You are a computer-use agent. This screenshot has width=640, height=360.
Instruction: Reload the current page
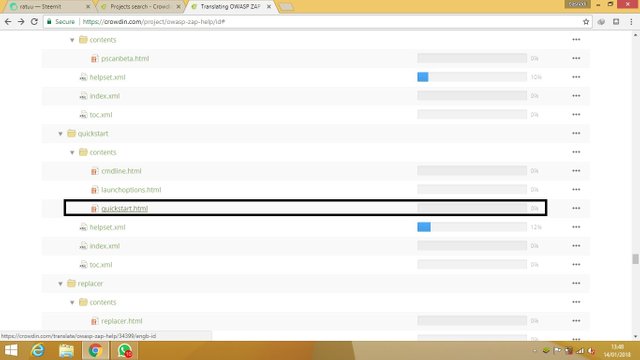(x=34, y=22)
